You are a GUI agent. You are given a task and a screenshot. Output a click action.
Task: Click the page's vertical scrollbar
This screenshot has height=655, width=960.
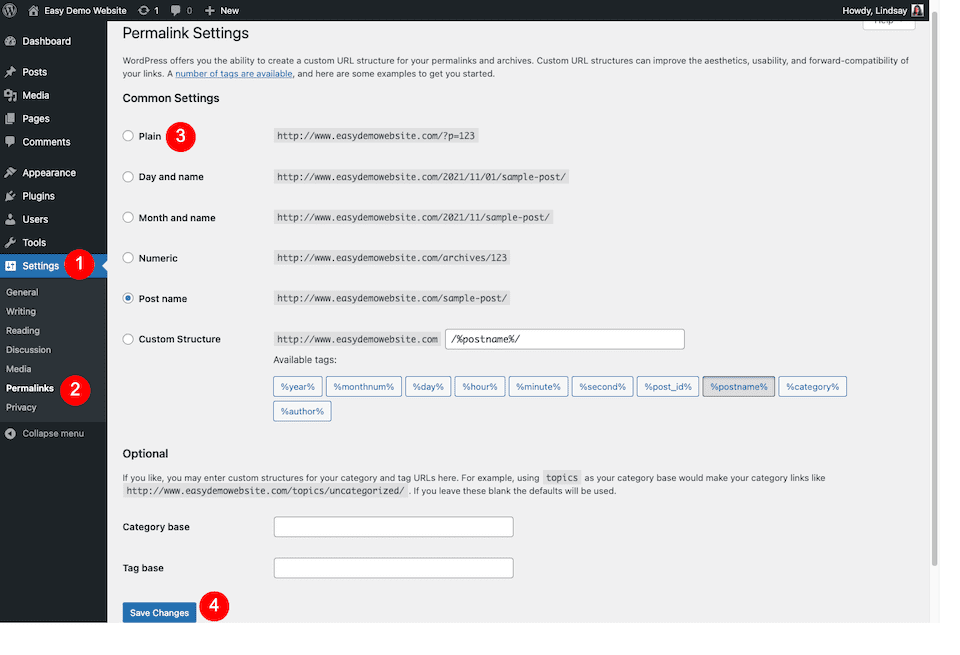click(934, 300)
